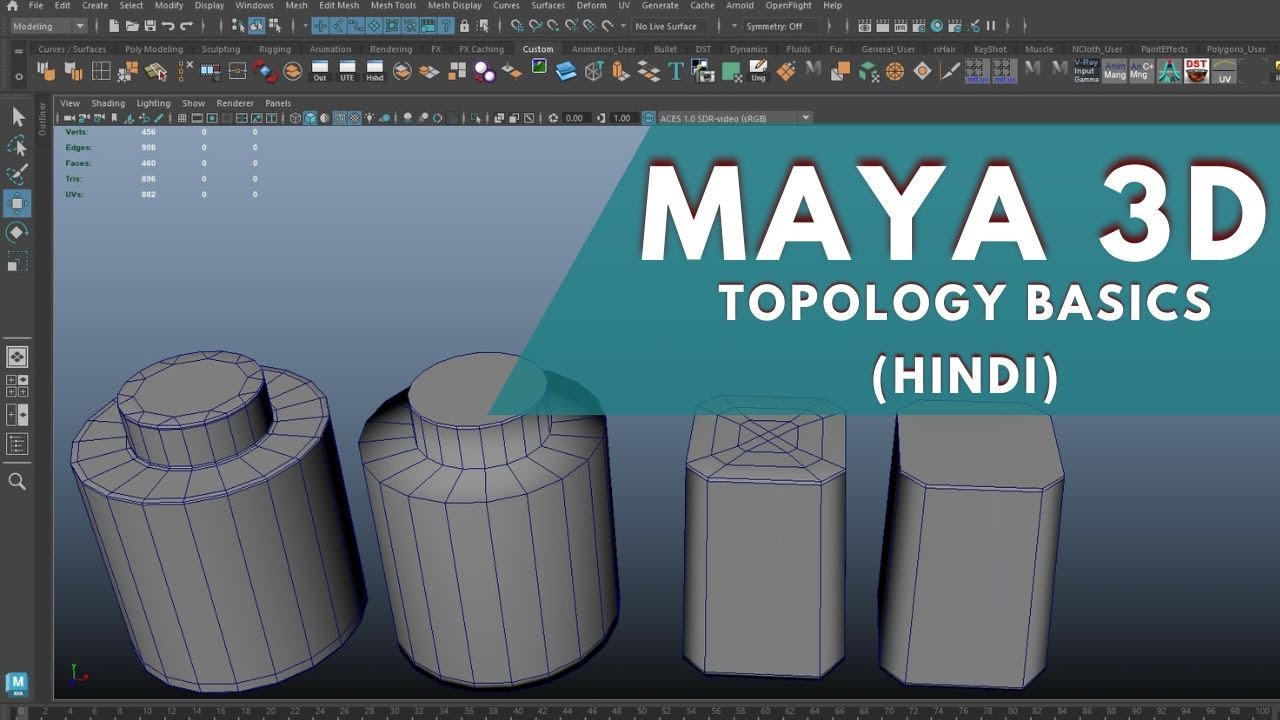Click the shelf tabs menu icon

(x=21, y=49)
